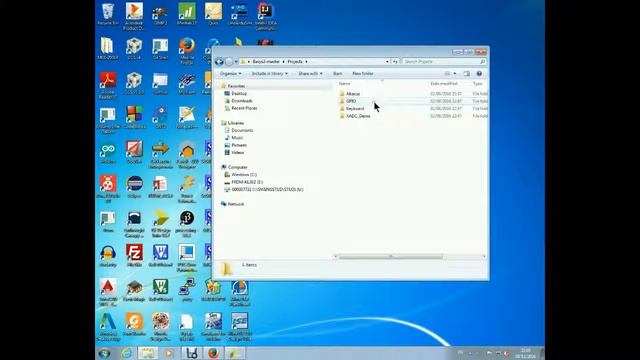Select Network in the navigation pane
This screenshot has width=640, height=360.
[236, 204]
